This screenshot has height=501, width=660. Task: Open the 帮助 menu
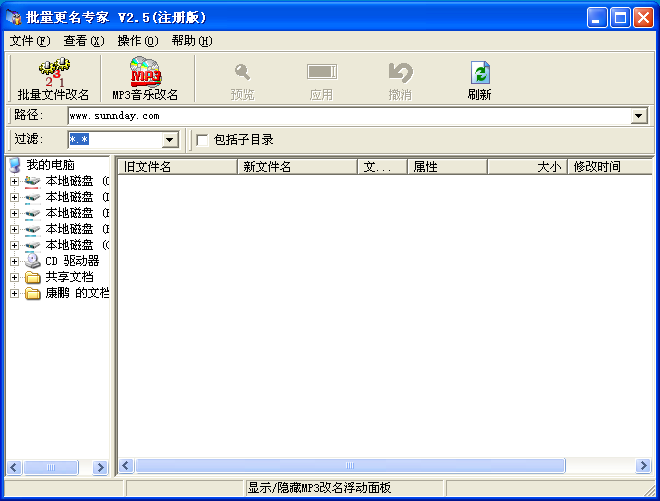[191, 41]
